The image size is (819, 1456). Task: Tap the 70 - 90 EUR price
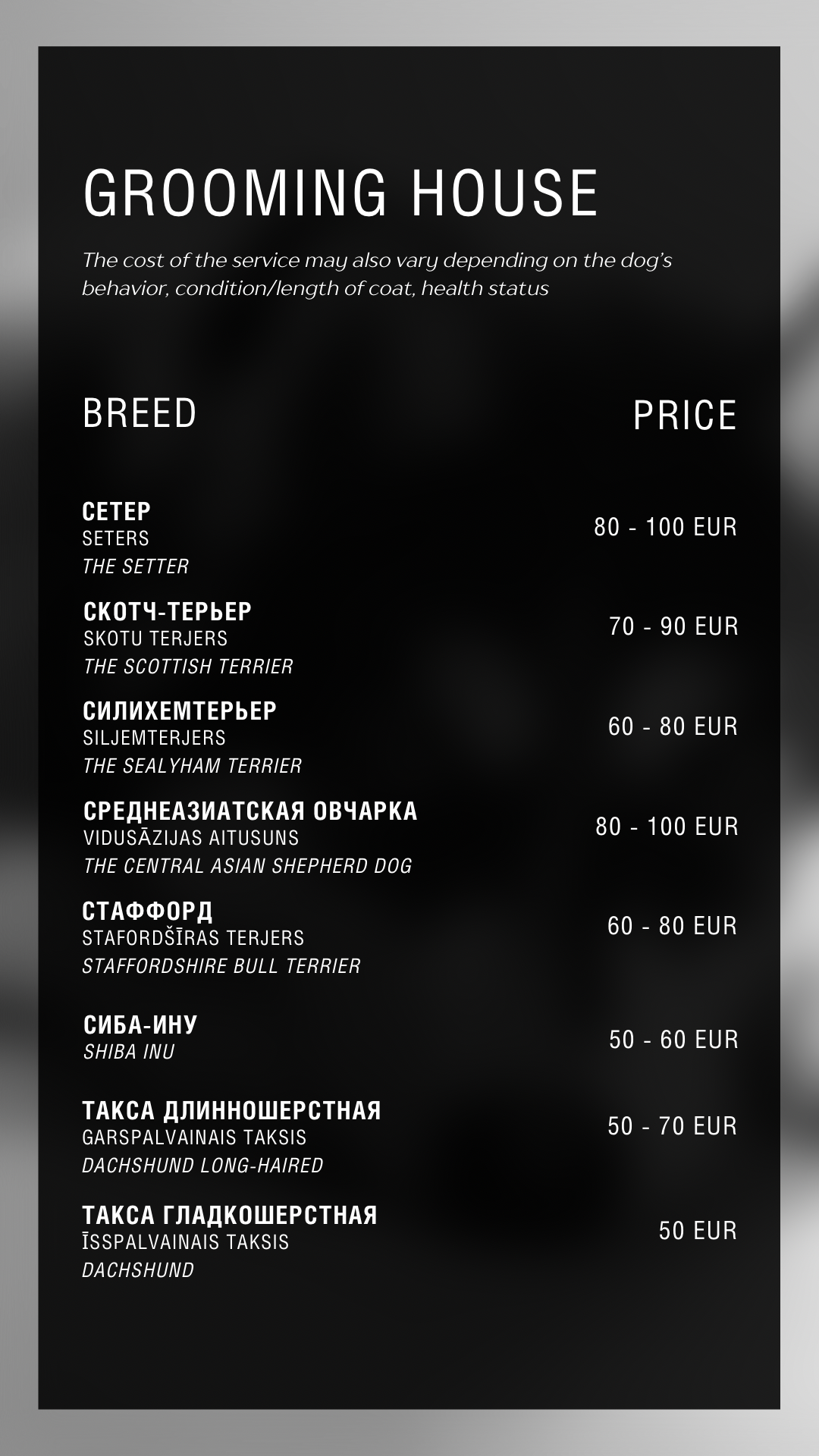pos(673,626)
